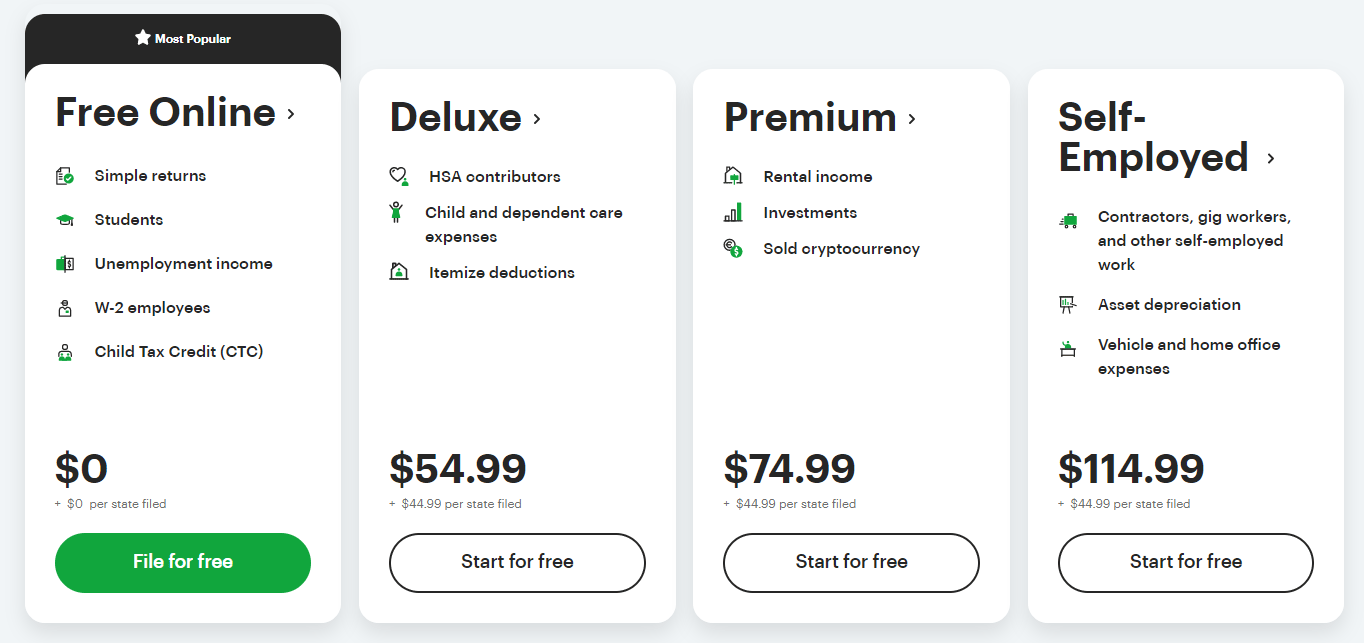The width and height of the screenshot is (1364, 643).
Task: Click the File for free button
Action: [182, 563]
